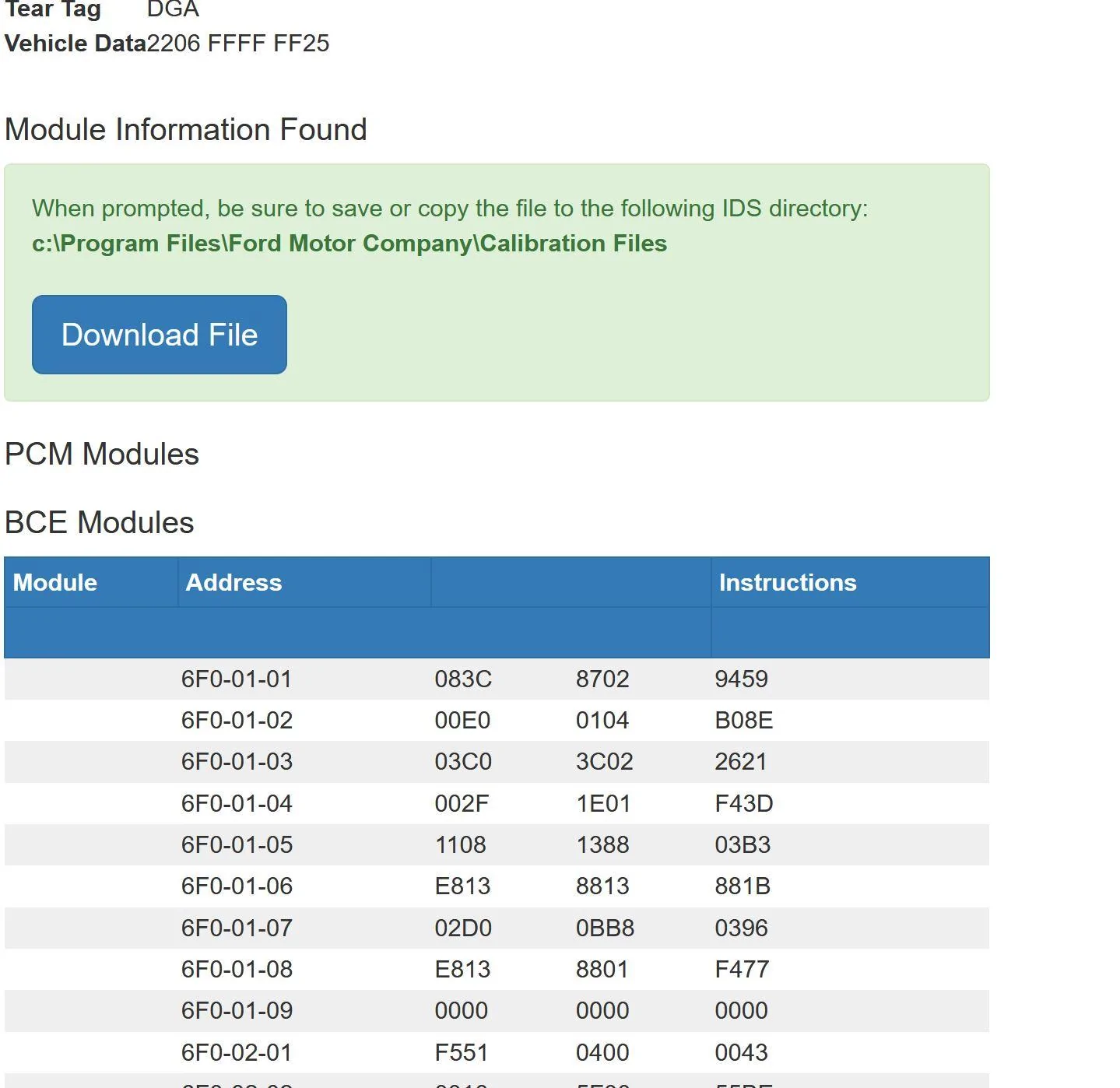This screenshot has height=1088, width=1120.
Task: Select address cell 6F0-01-01
Action: 237,679
